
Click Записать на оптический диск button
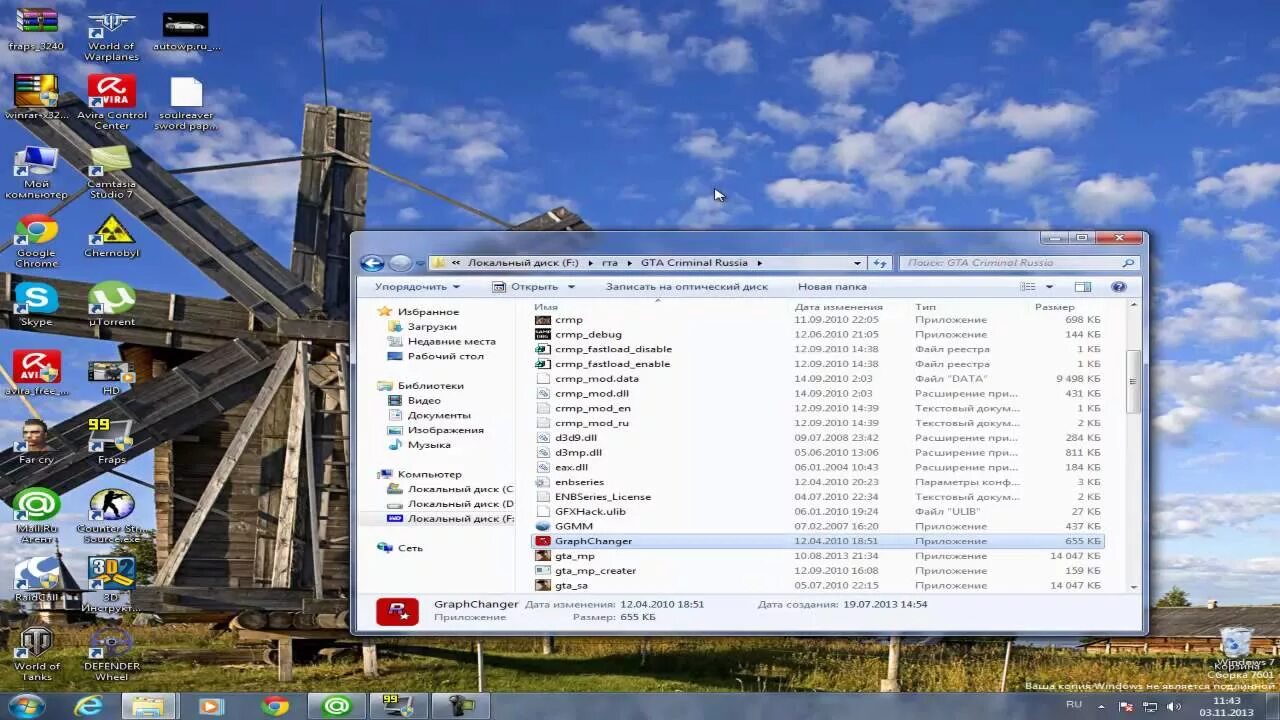pyautogui.click(x=686, y=287)
